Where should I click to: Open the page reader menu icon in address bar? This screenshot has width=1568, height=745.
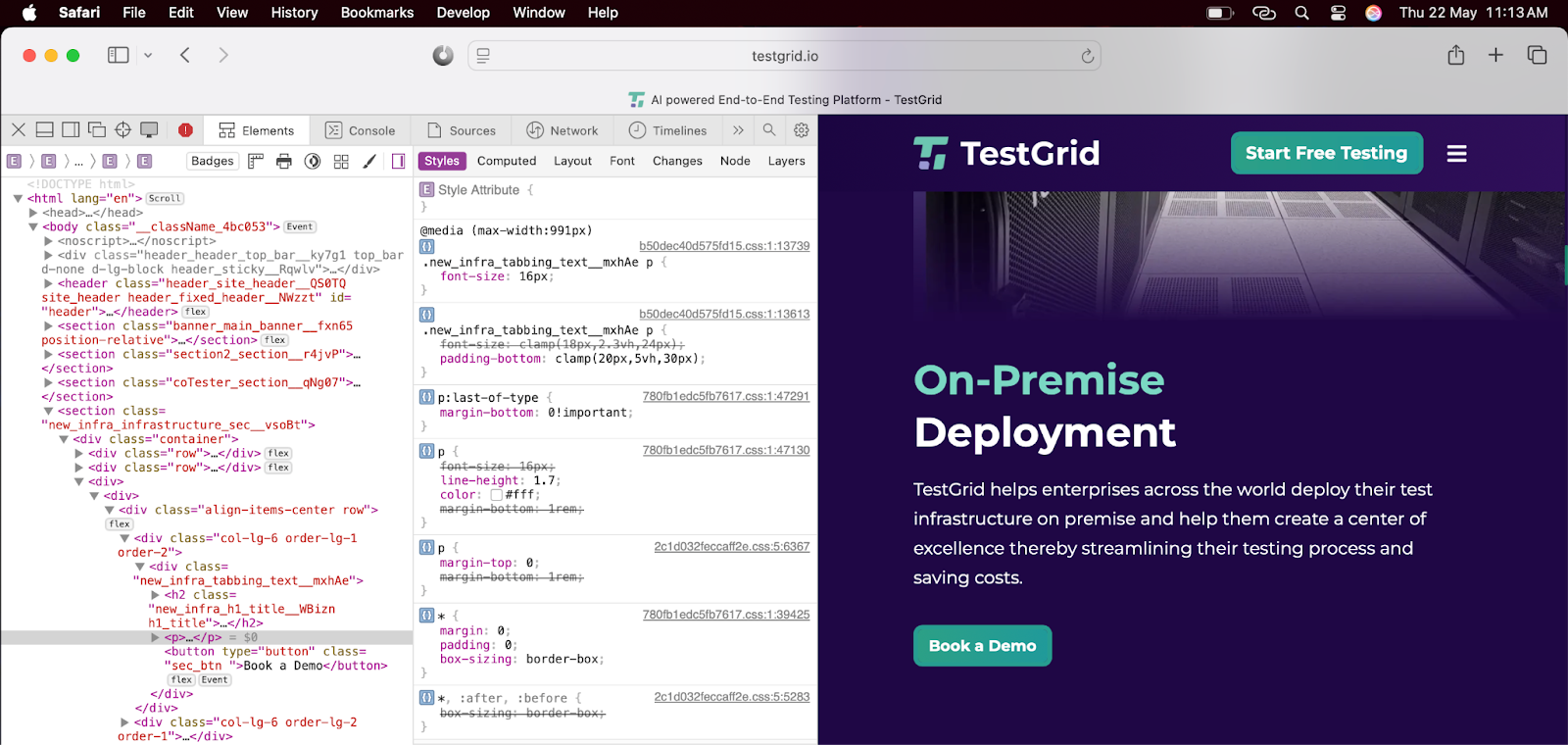pos(483,56)
